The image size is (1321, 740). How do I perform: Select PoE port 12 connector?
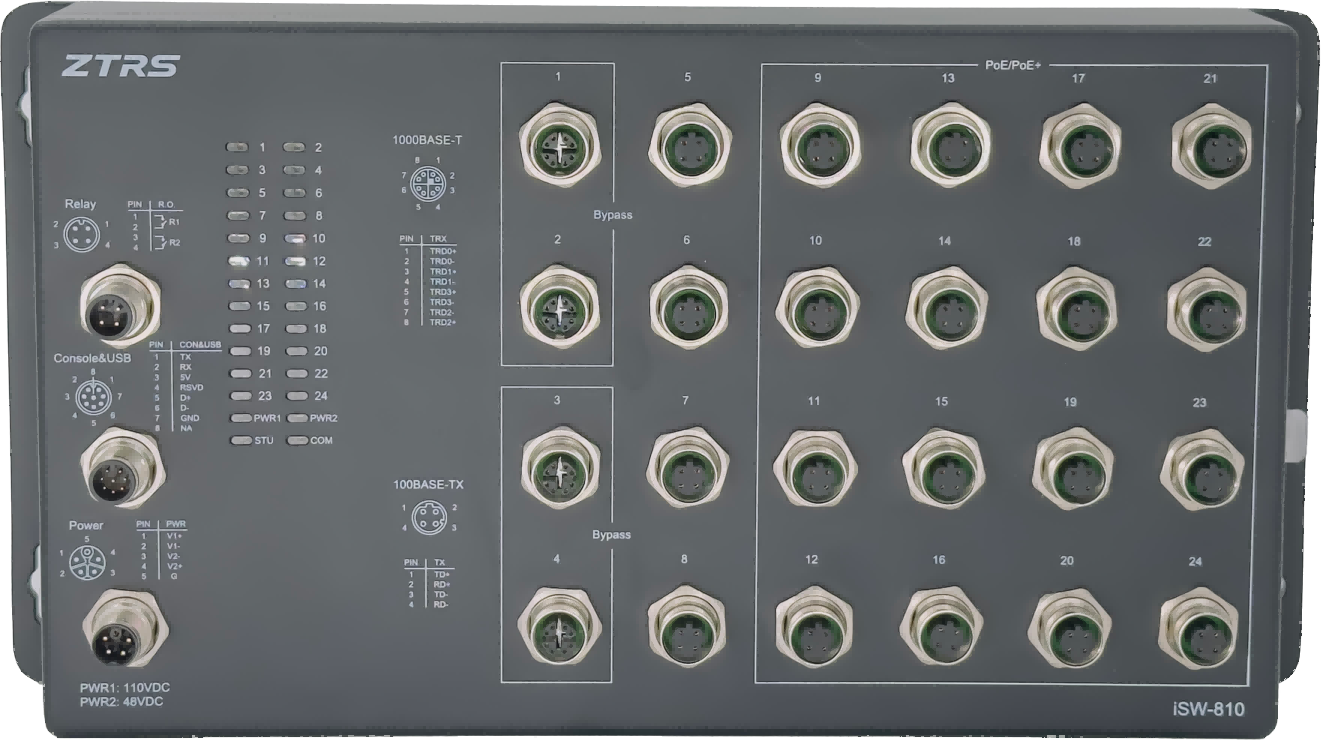pos(815,628)
